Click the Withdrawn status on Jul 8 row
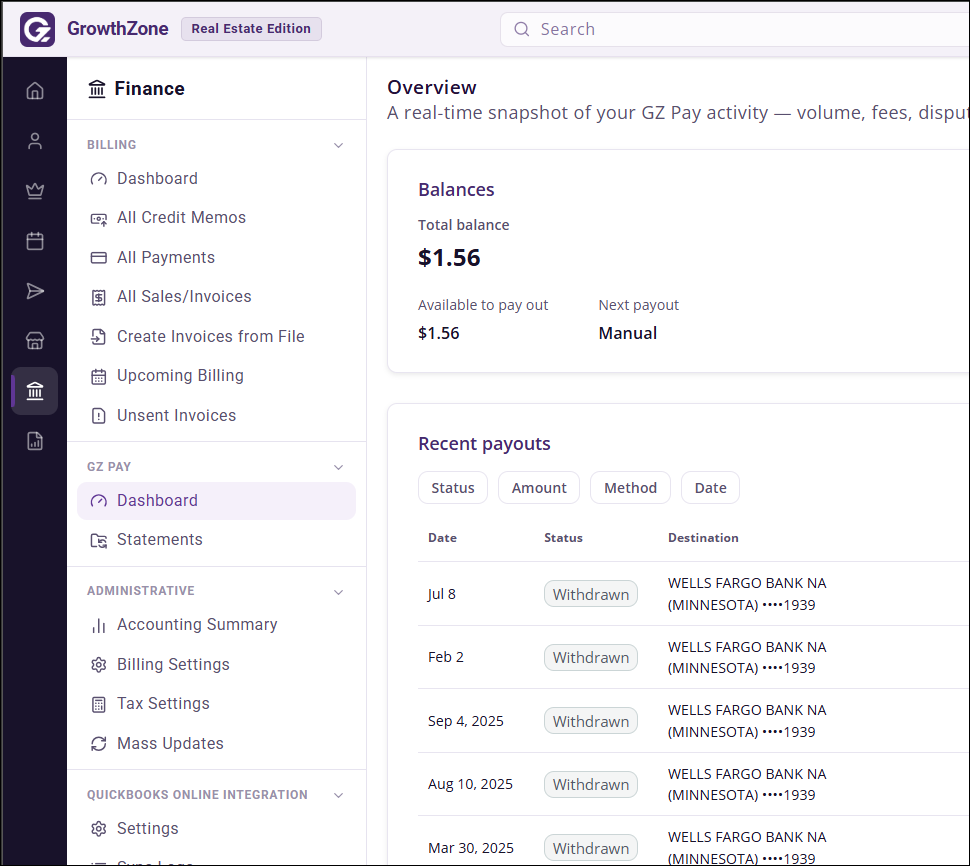This screenshot has height=866, width=970. point(591,594)
